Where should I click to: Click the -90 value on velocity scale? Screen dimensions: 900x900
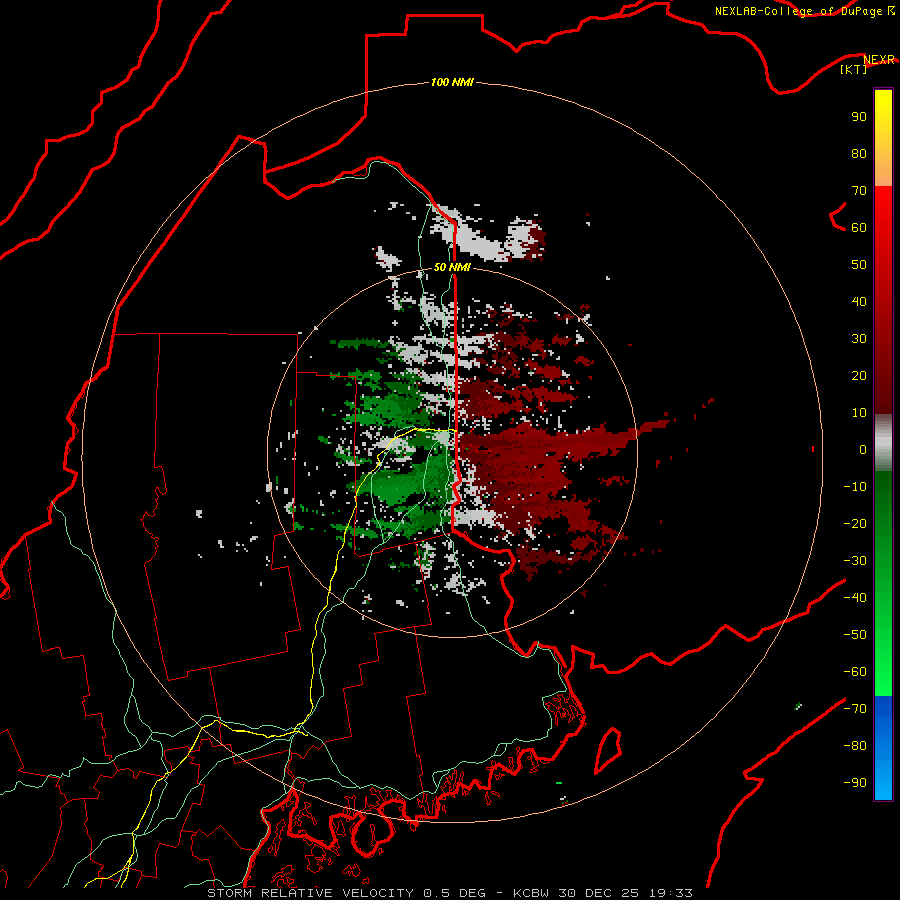(855, 783)
